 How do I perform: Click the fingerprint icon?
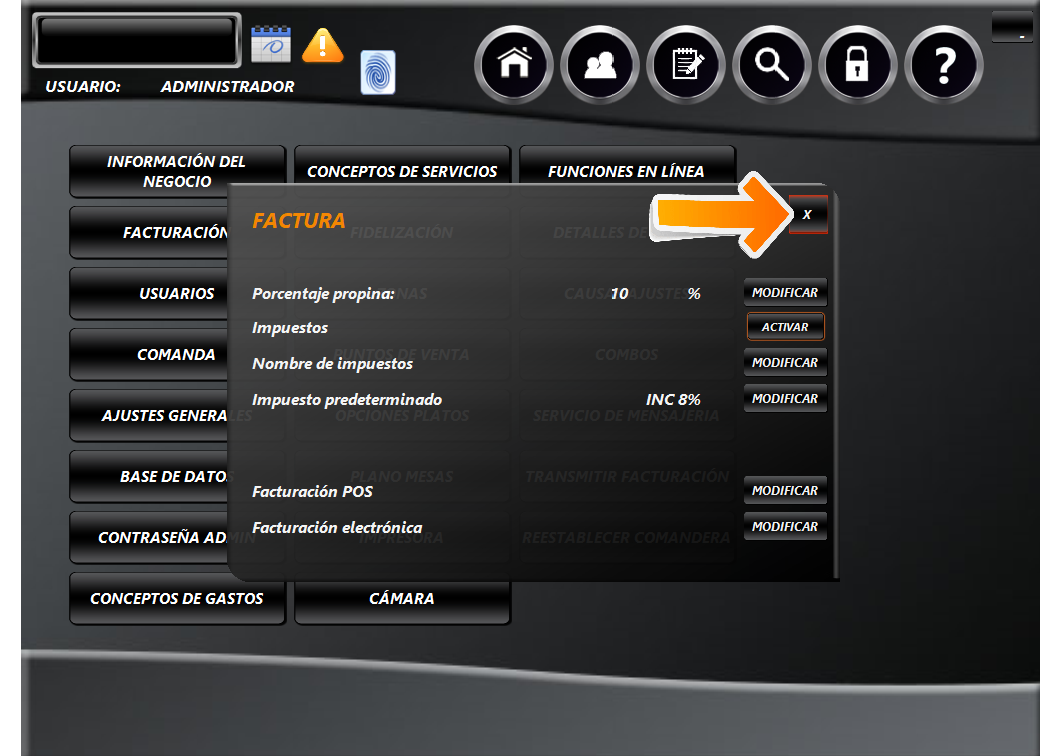378,73
